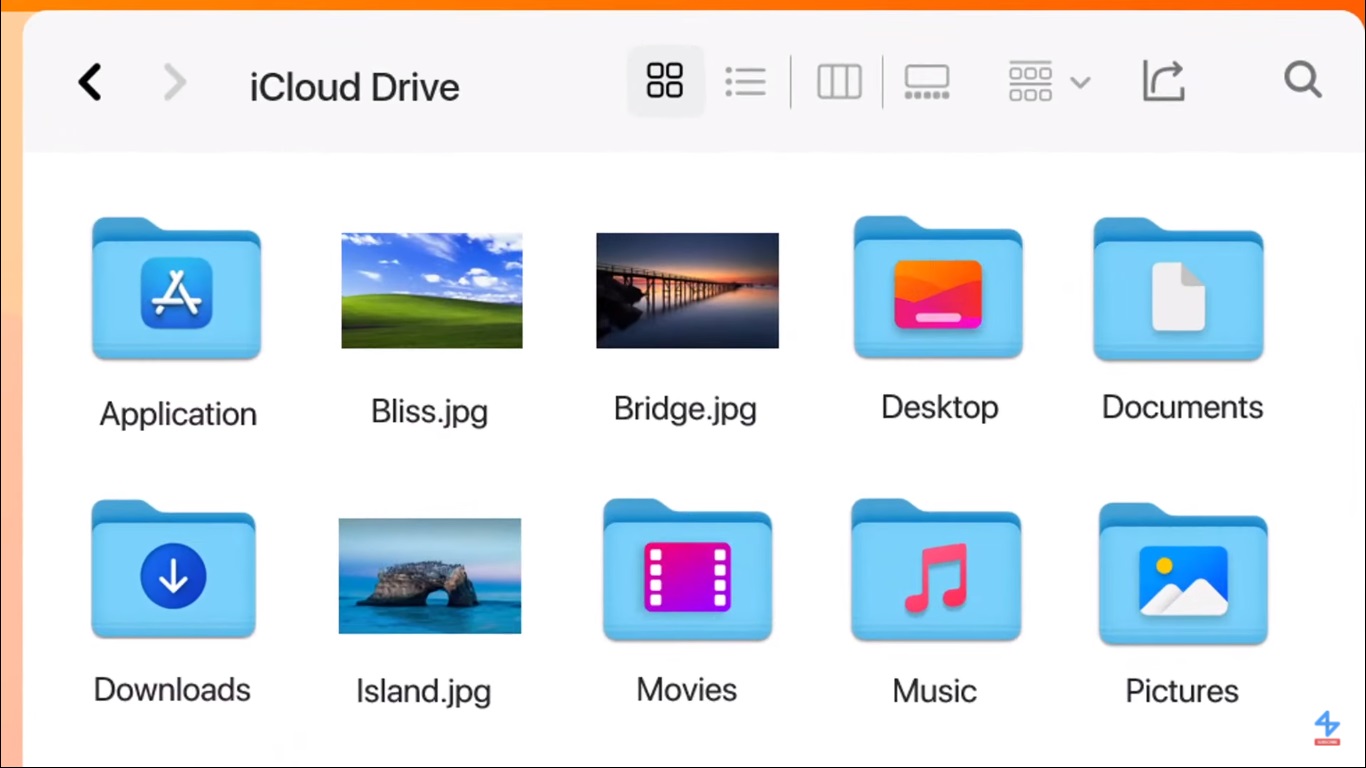
Task: Switch to column view
Action: pyautogui.click(x=839, y=82)
